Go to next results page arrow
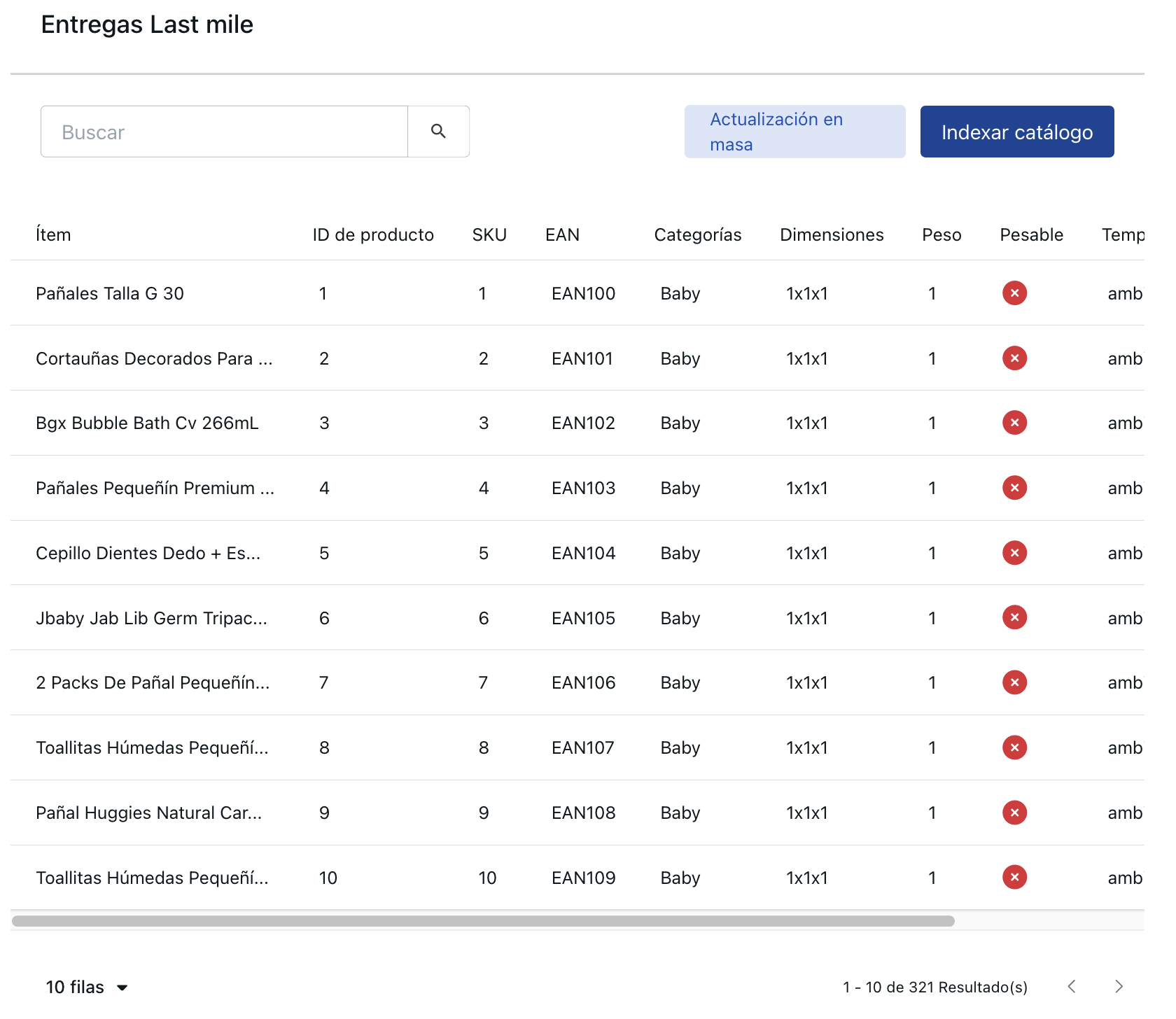 1119,987
